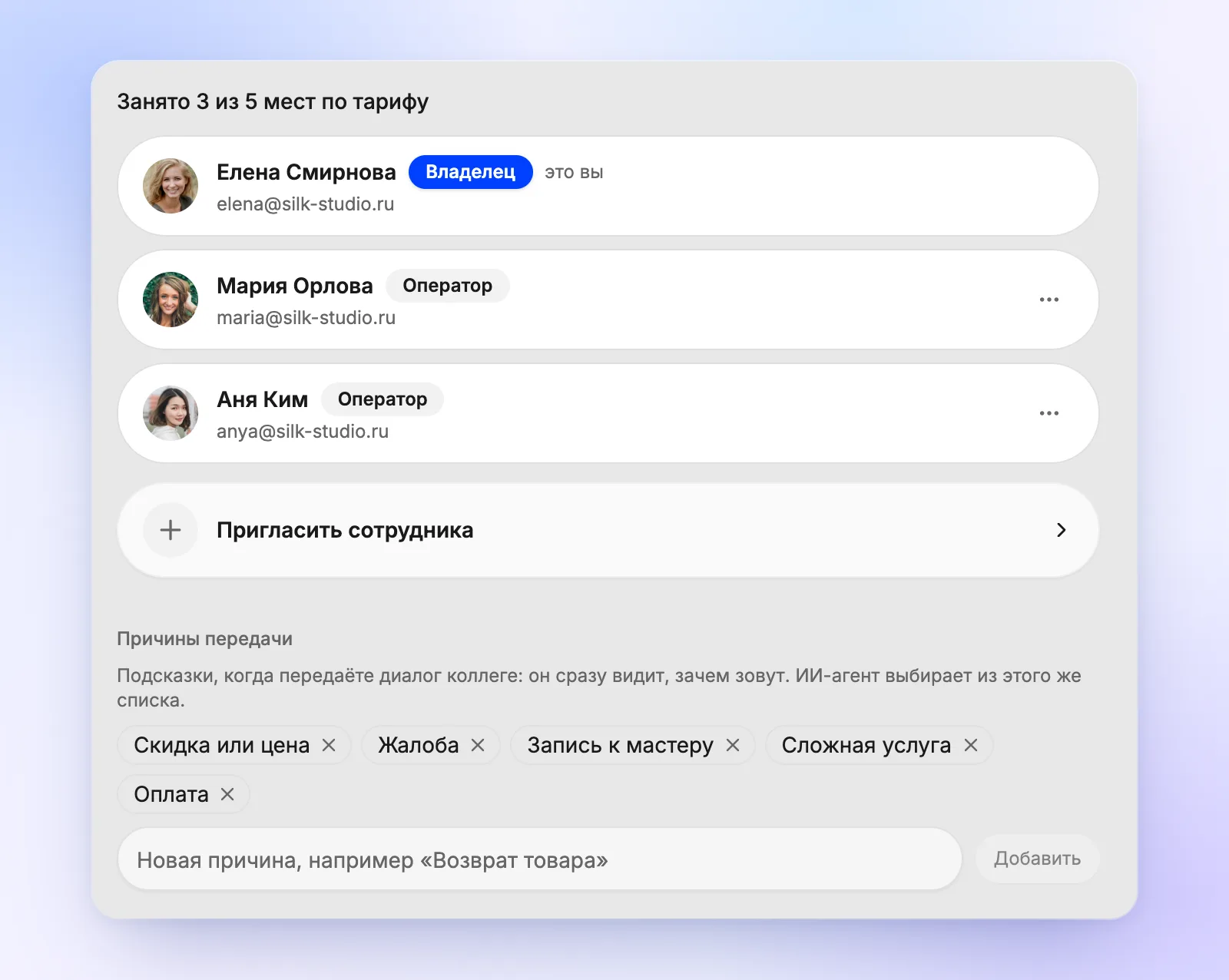
Task: Click the «Сложная услуга» tag text
Action: pos(866,745)
